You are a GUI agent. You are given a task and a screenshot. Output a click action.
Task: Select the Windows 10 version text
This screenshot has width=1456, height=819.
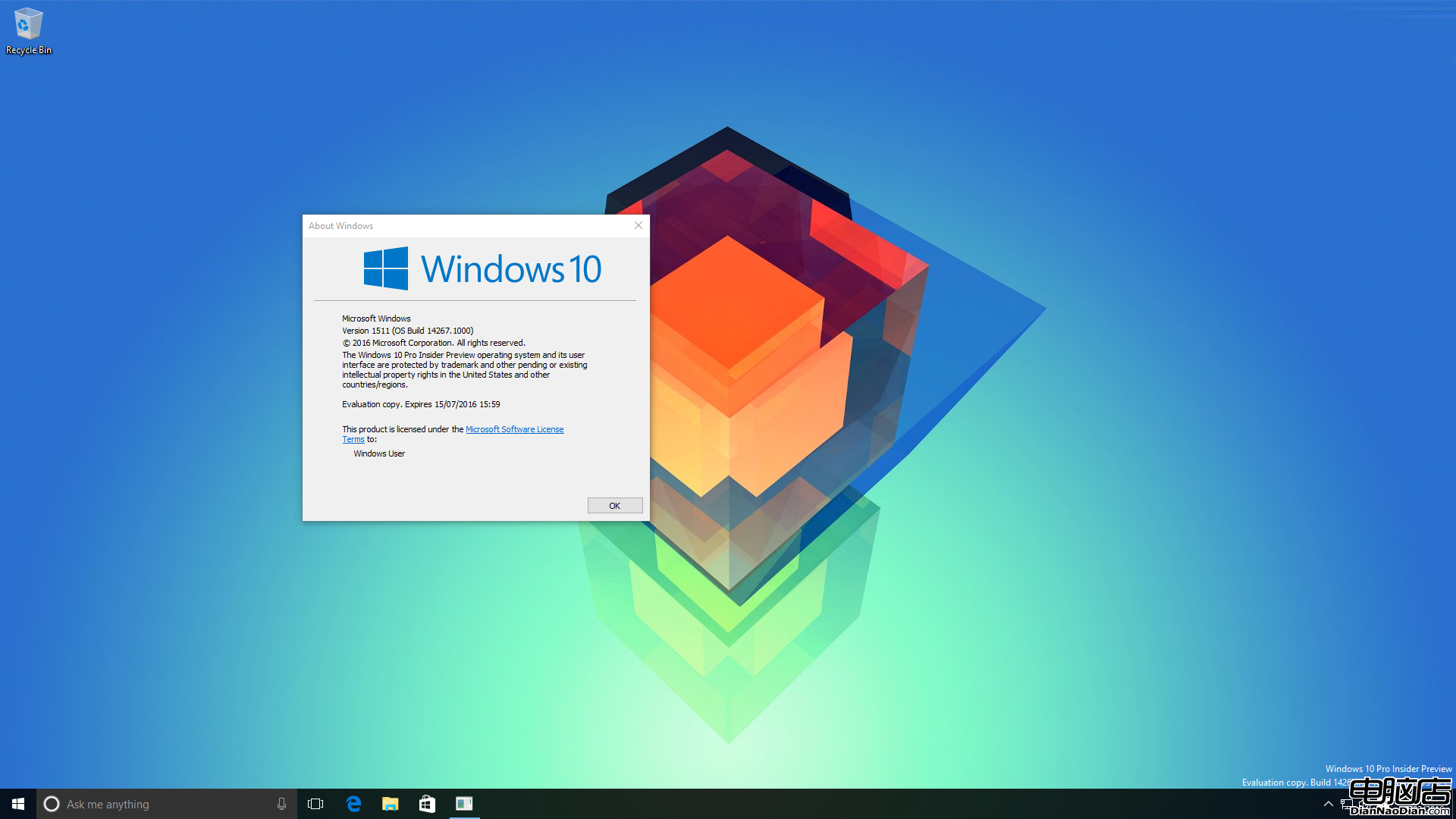click(x=407, y=330)
